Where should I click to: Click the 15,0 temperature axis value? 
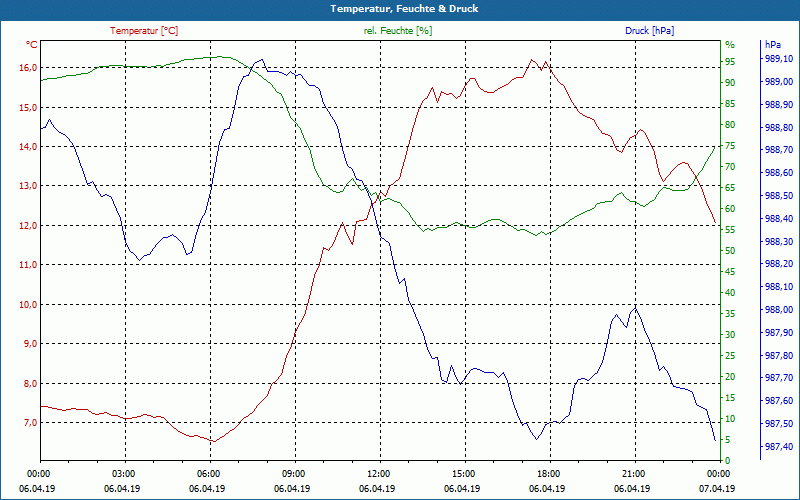tap(29, 108)
